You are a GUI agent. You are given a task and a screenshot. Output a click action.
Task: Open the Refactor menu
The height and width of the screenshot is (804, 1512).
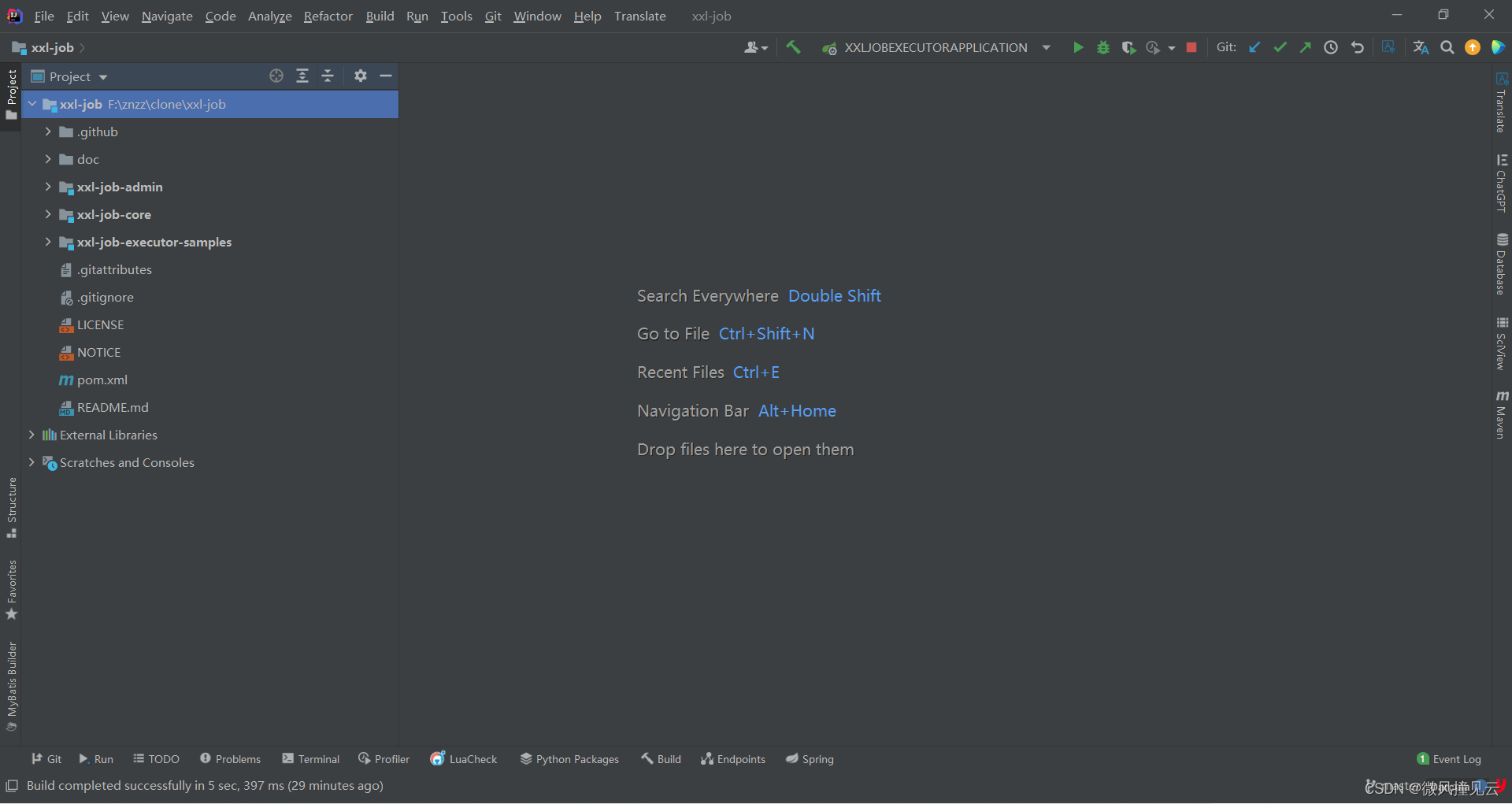pyautogui.click(x=328, y=16)
